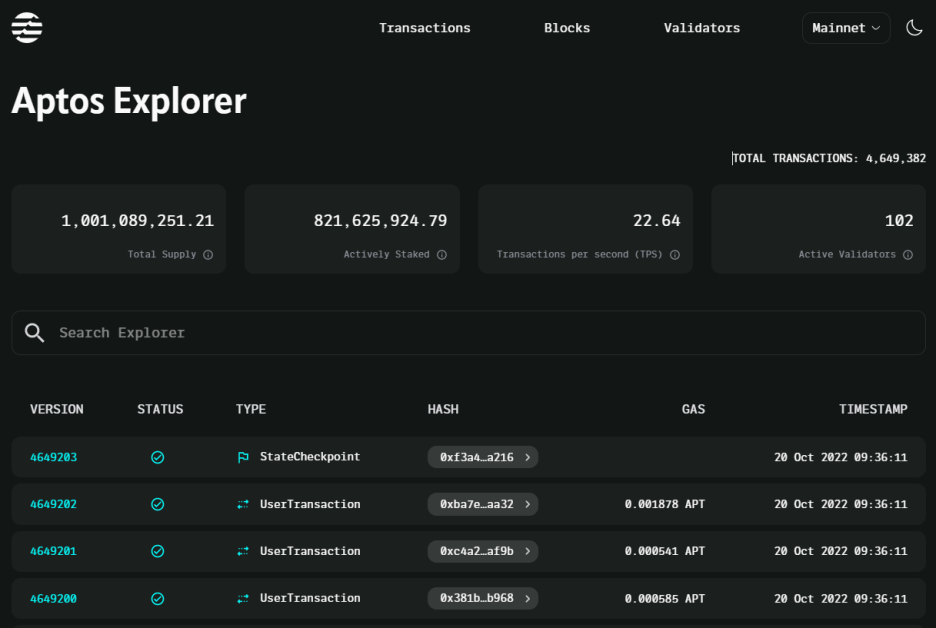
Task: Click the TIMESTAMP column header
Action: (x=873, y=410)
